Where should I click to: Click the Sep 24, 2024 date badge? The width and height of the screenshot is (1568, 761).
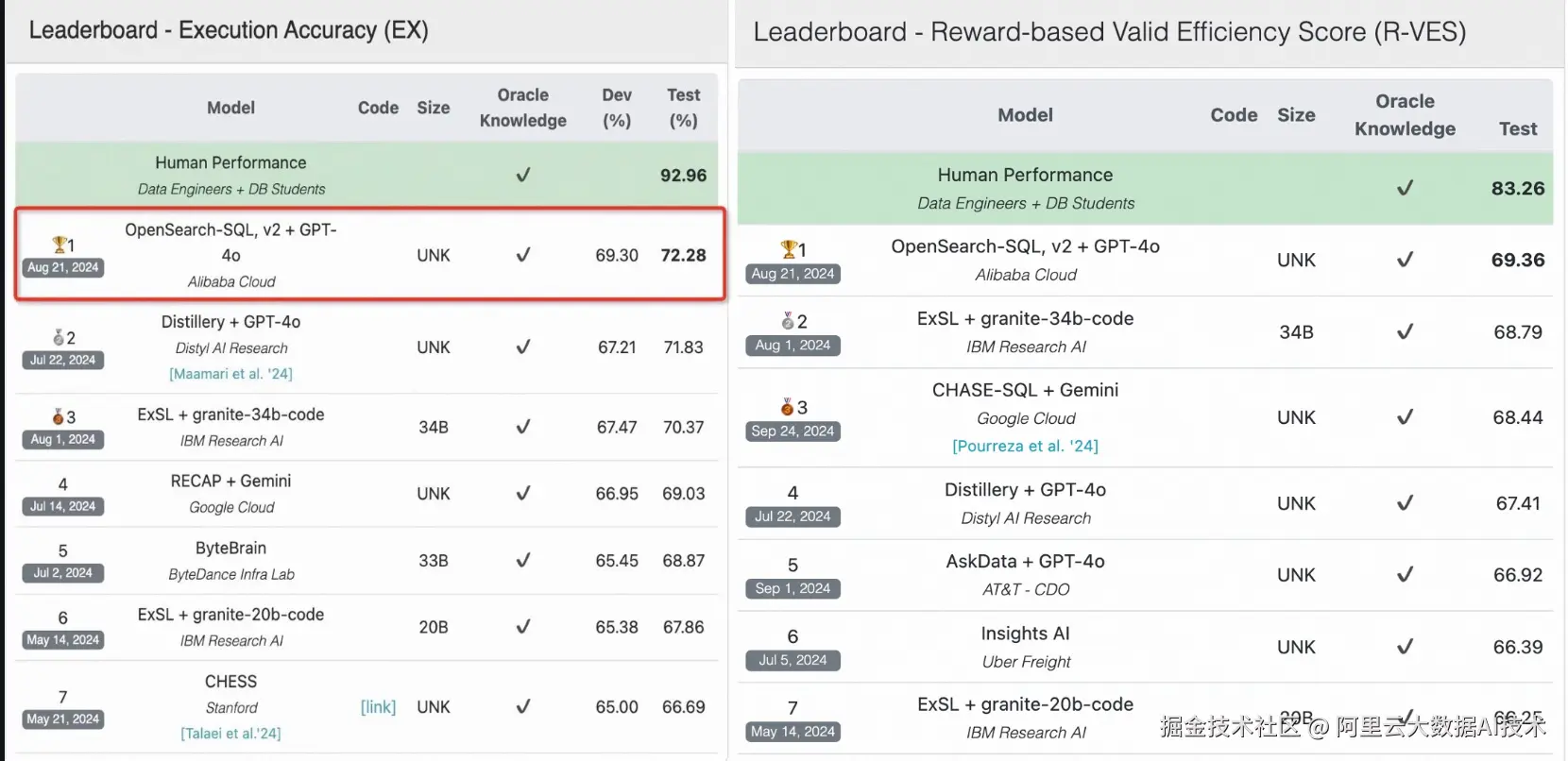(793, 431)
